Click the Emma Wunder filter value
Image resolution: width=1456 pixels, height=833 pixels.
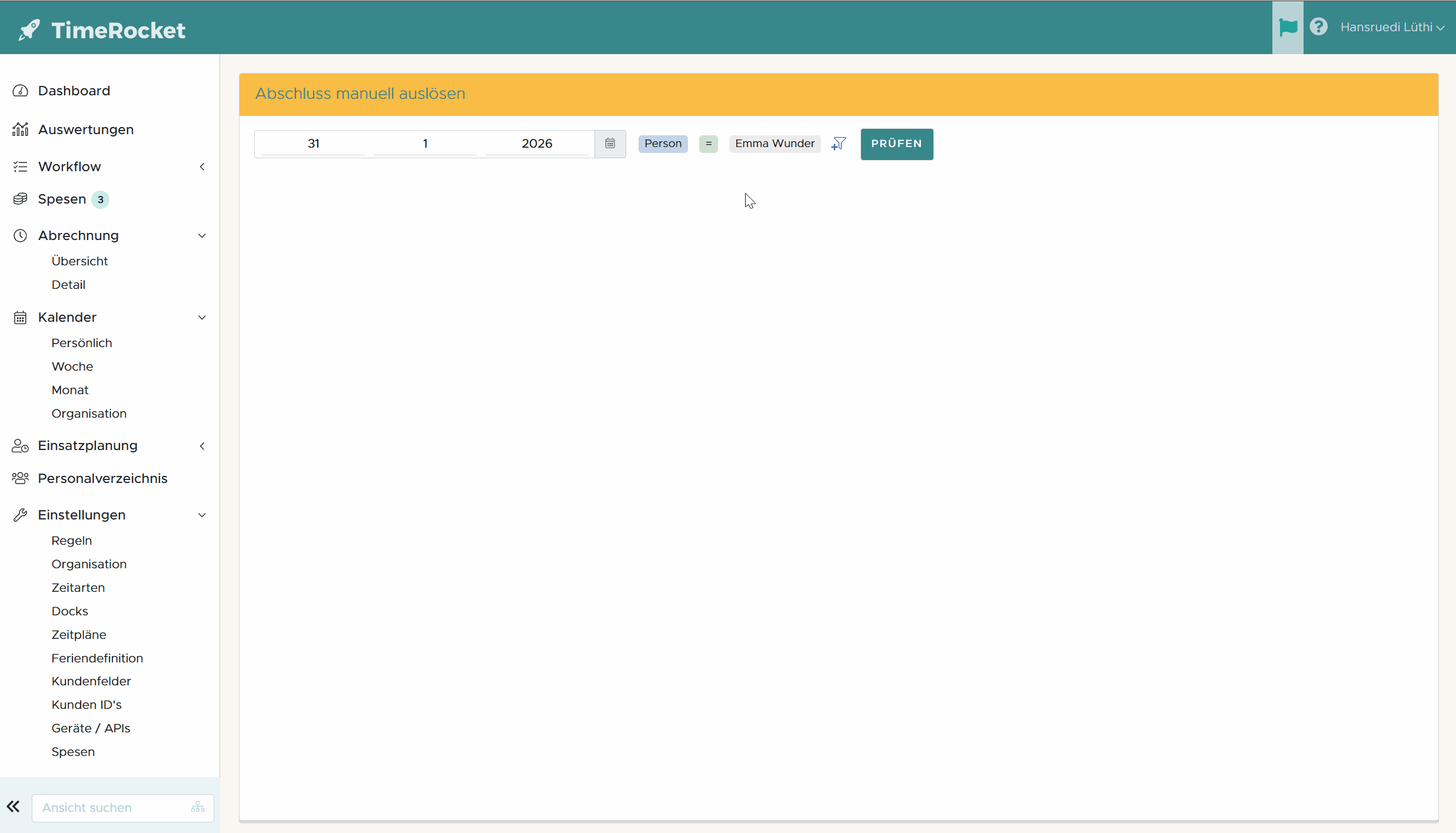coord(774,144)
